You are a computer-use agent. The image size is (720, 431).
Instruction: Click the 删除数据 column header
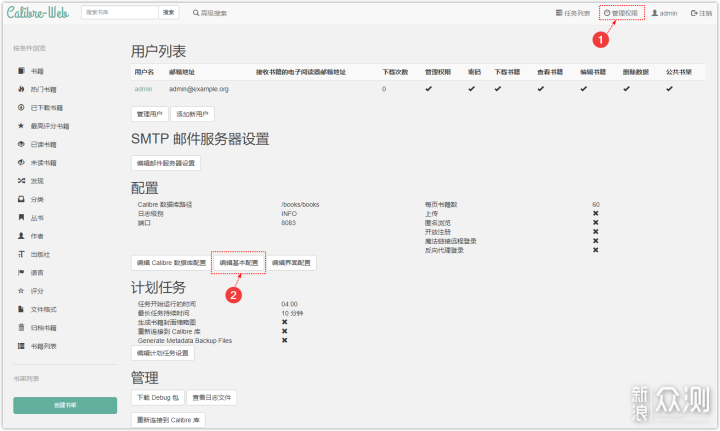[x=636, y=72]
